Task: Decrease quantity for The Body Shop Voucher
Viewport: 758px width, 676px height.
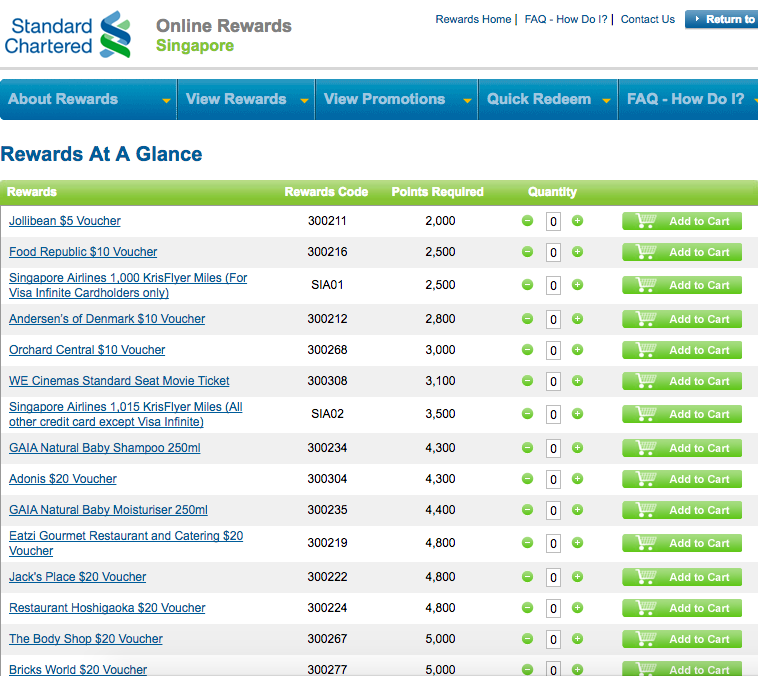Action: click(x=527, y=639)
